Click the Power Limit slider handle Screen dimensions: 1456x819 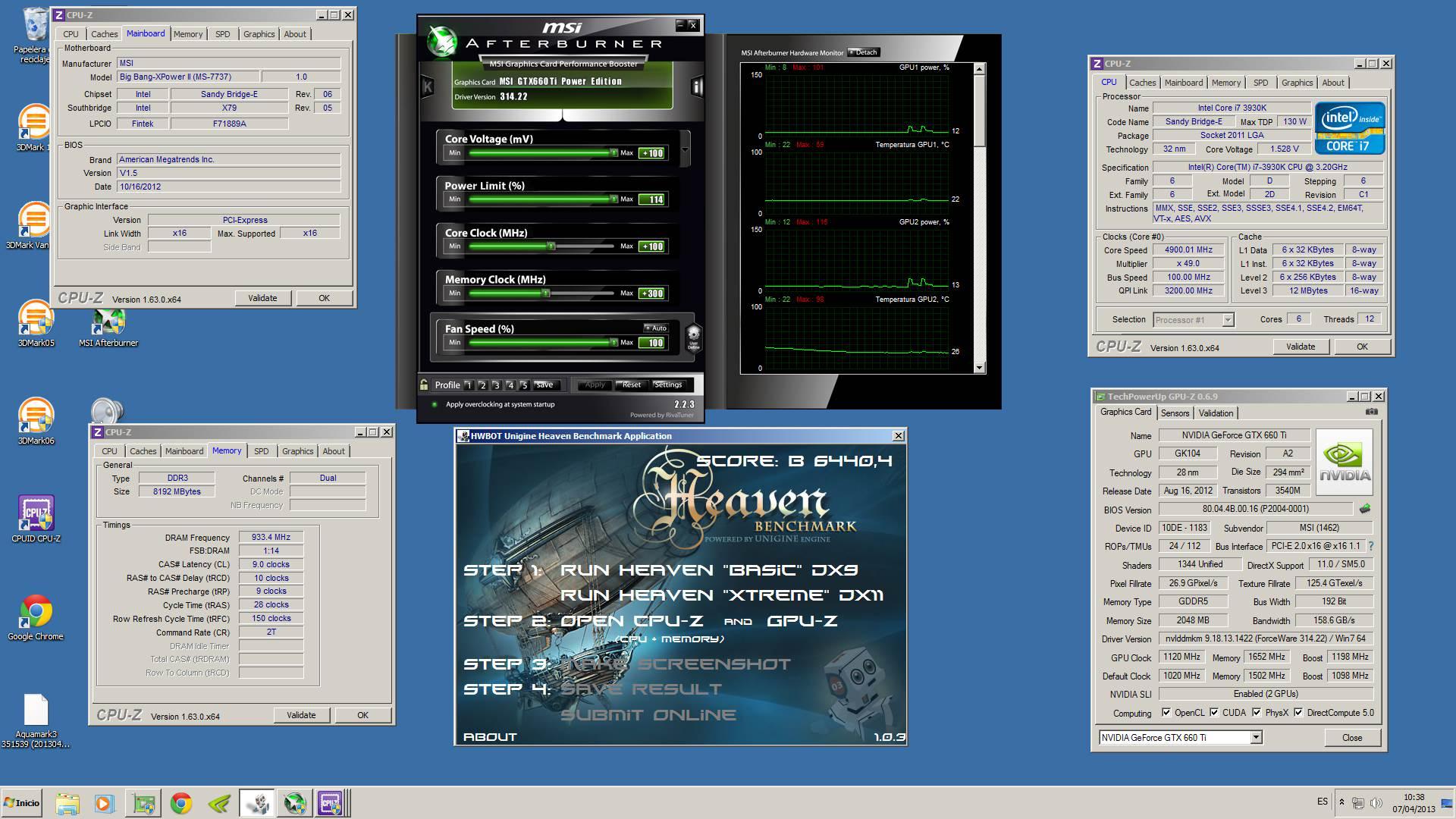click(x=613, y=199)
